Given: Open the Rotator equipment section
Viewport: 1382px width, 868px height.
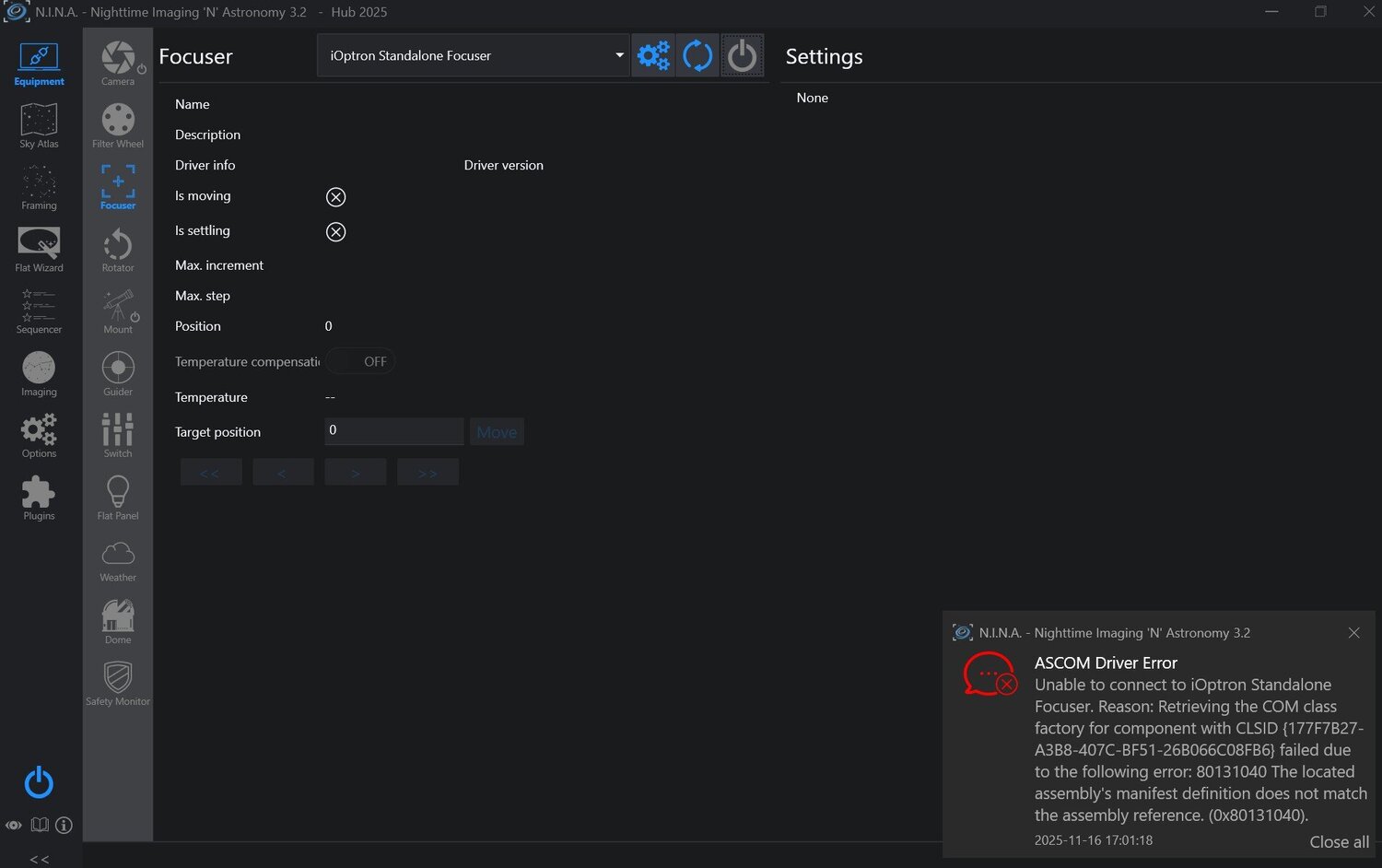Looking at the screenshot, I should tap(118, 250).
